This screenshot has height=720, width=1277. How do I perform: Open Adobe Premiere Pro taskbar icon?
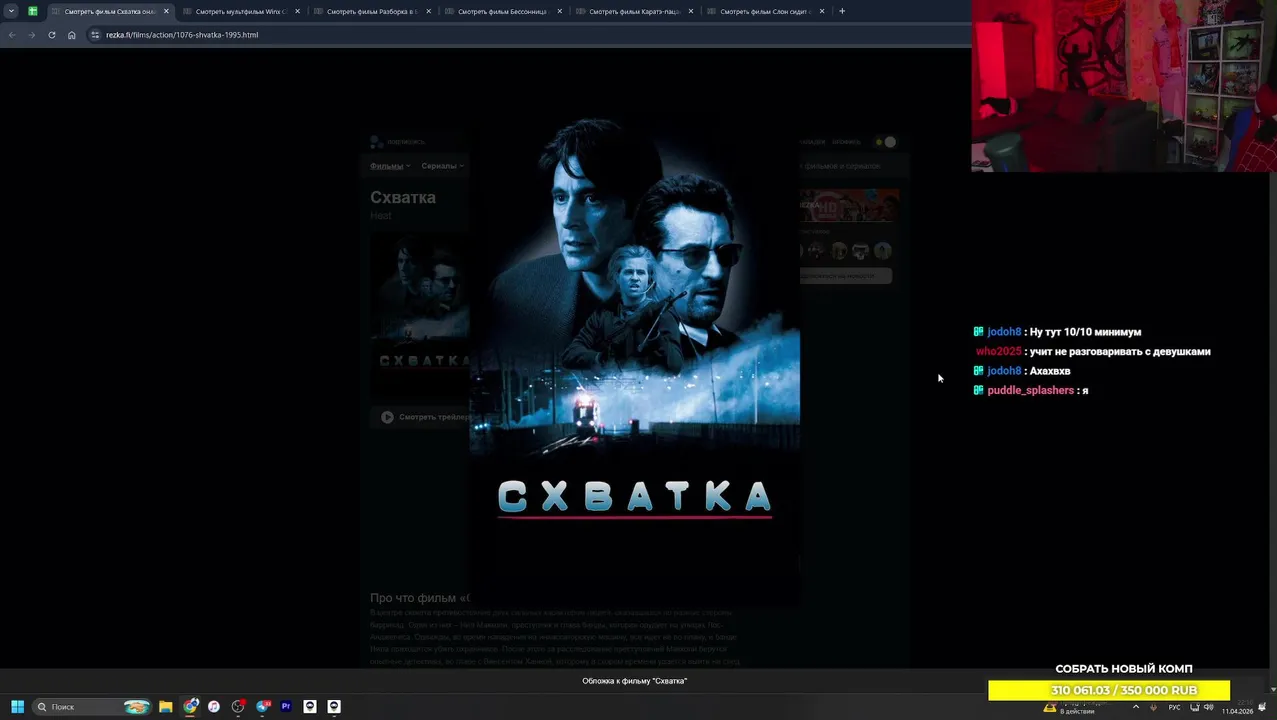coord(286,706)
